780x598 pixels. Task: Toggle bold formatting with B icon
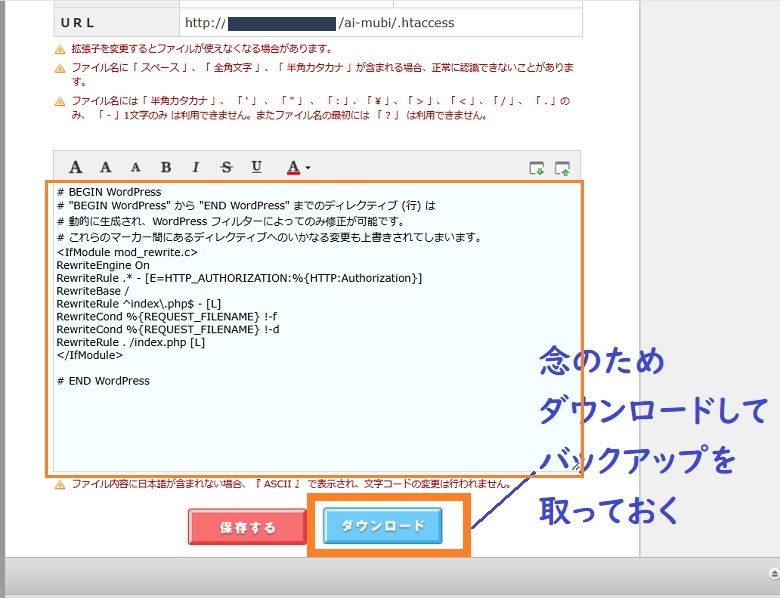click(166, 167)
